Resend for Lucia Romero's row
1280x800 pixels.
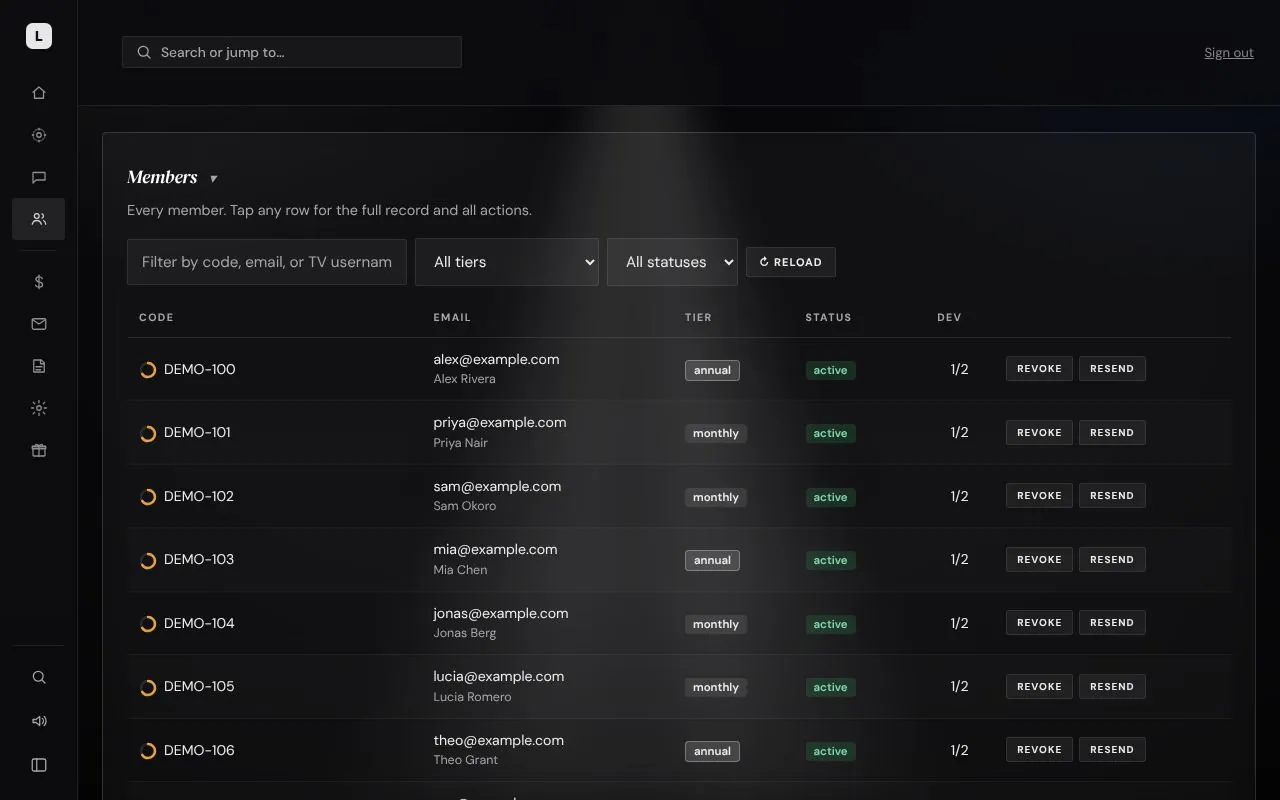pyautogui.click(x=1112, y=686)
